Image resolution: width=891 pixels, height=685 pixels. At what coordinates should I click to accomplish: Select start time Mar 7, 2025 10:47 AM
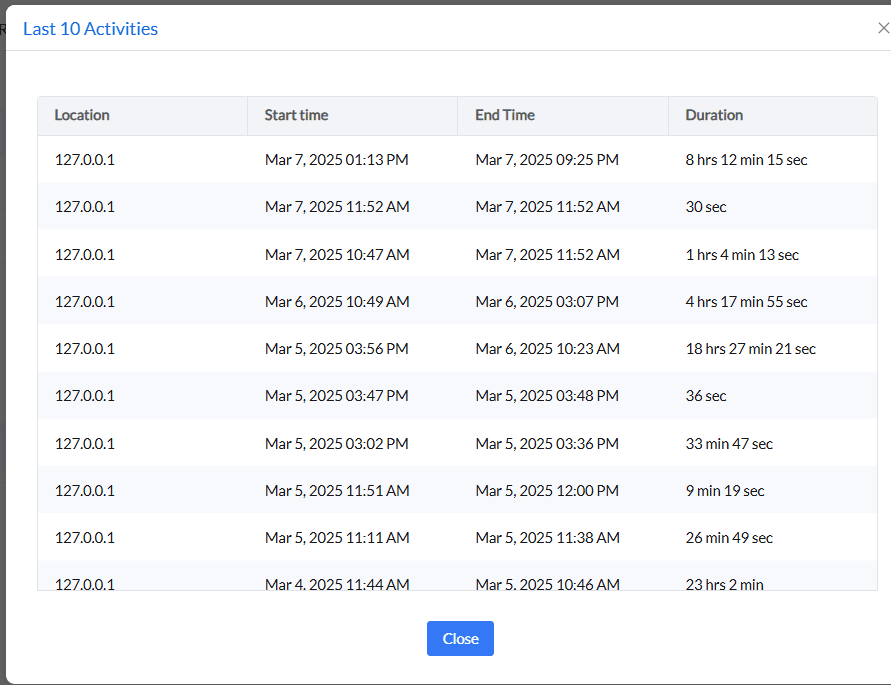337,255
